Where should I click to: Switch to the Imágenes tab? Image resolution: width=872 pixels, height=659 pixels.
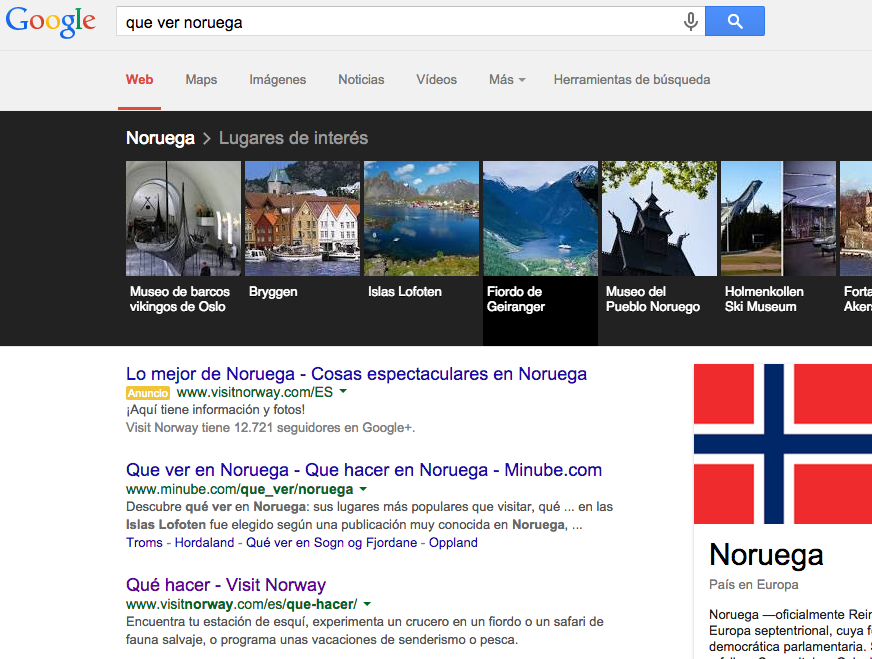(x=277, y=80)
